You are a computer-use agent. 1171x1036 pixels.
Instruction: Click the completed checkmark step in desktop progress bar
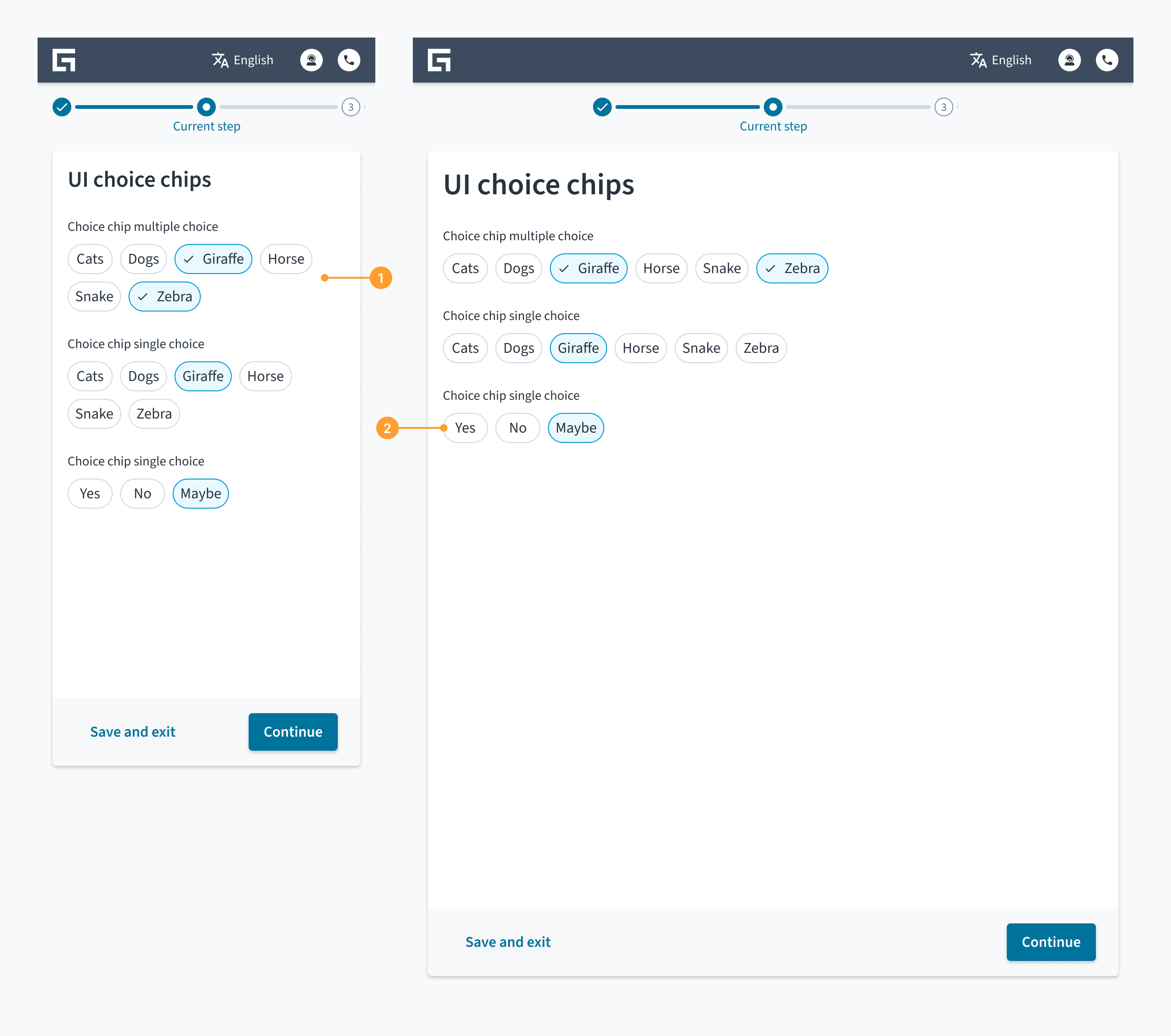click(x=602, y=107)
